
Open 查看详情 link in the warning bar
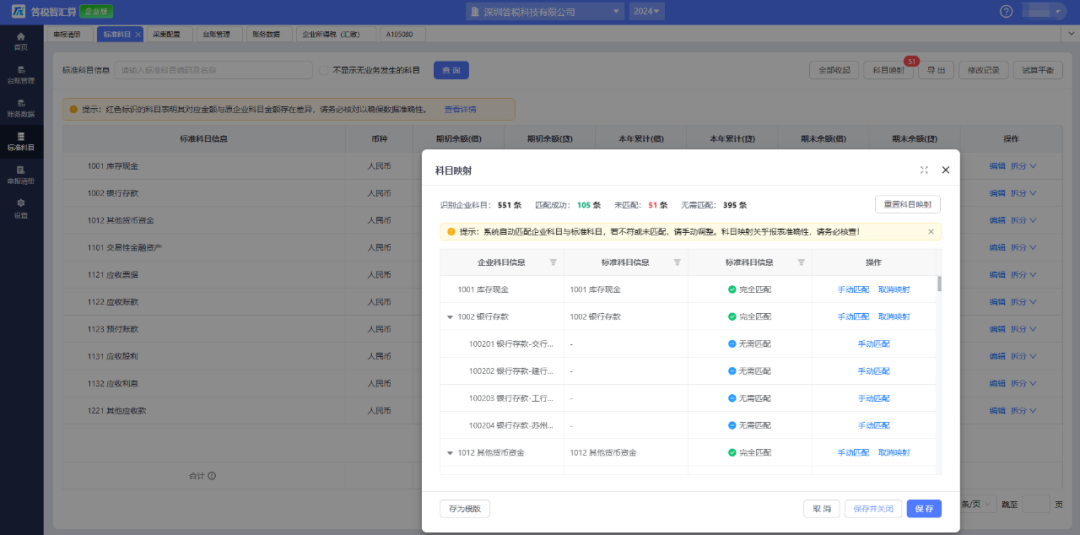coord(460,109)
